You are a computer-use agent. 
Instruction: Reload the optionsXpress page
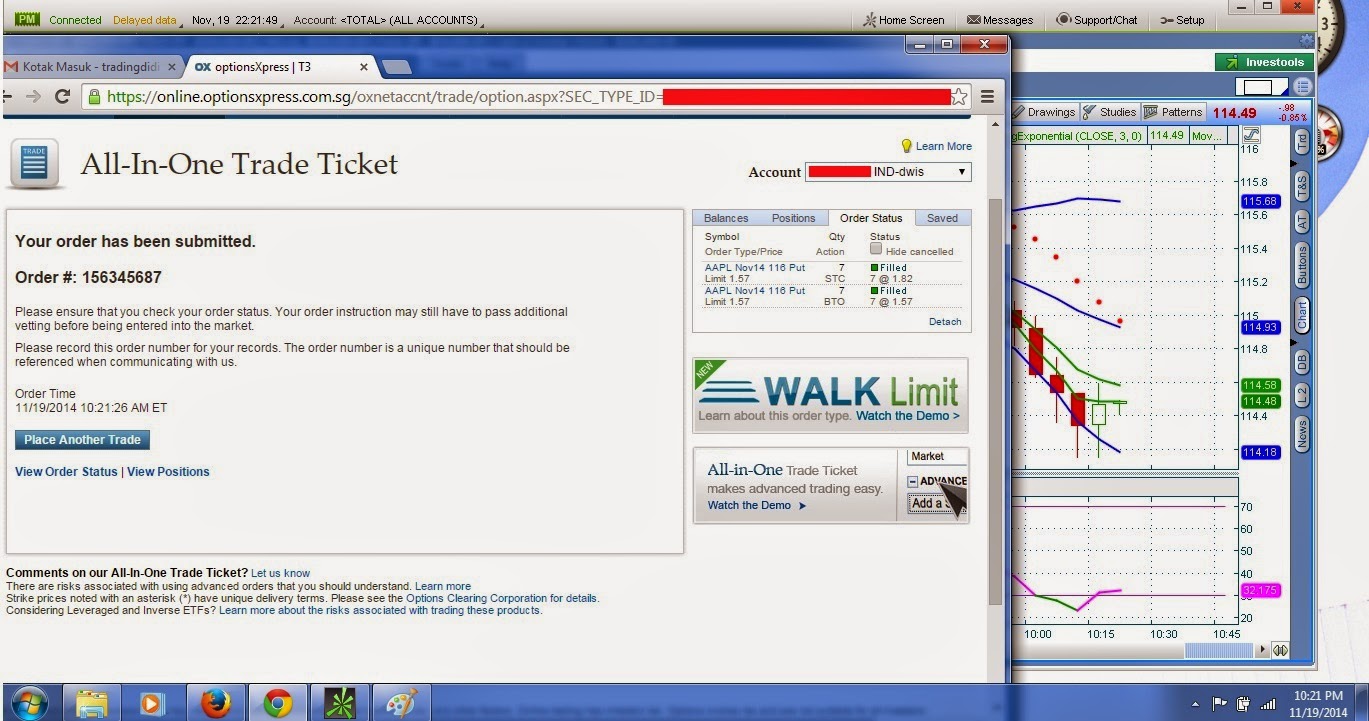click(62, 97)
